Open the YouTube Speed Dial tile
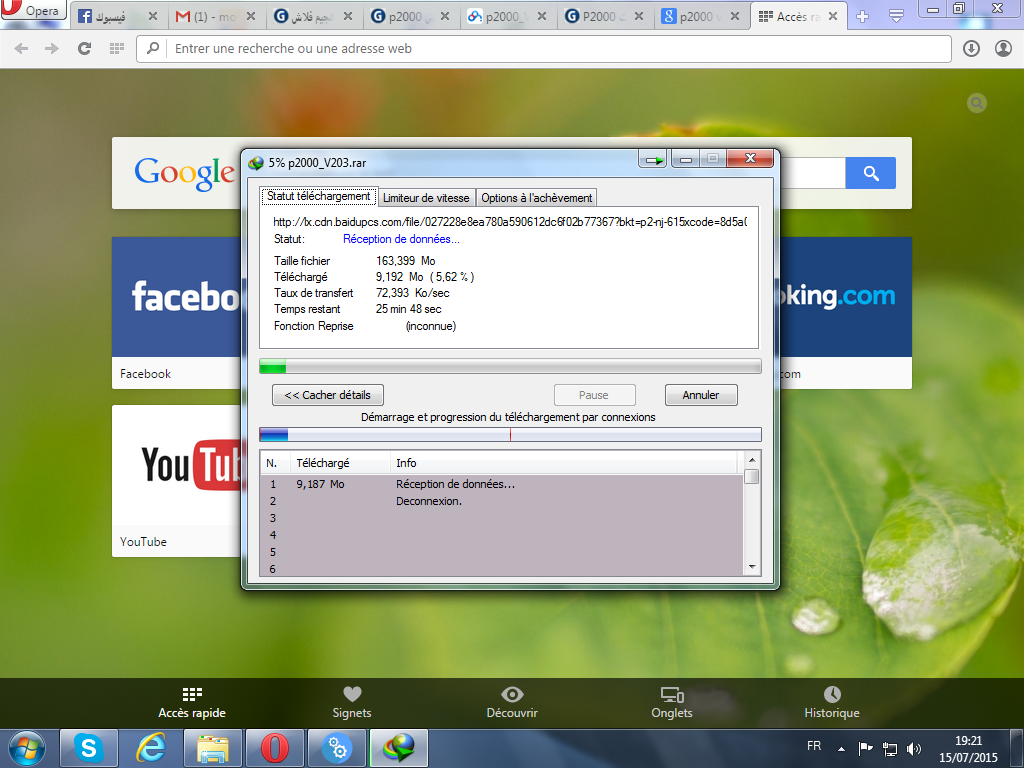 [x=176, y=481]
